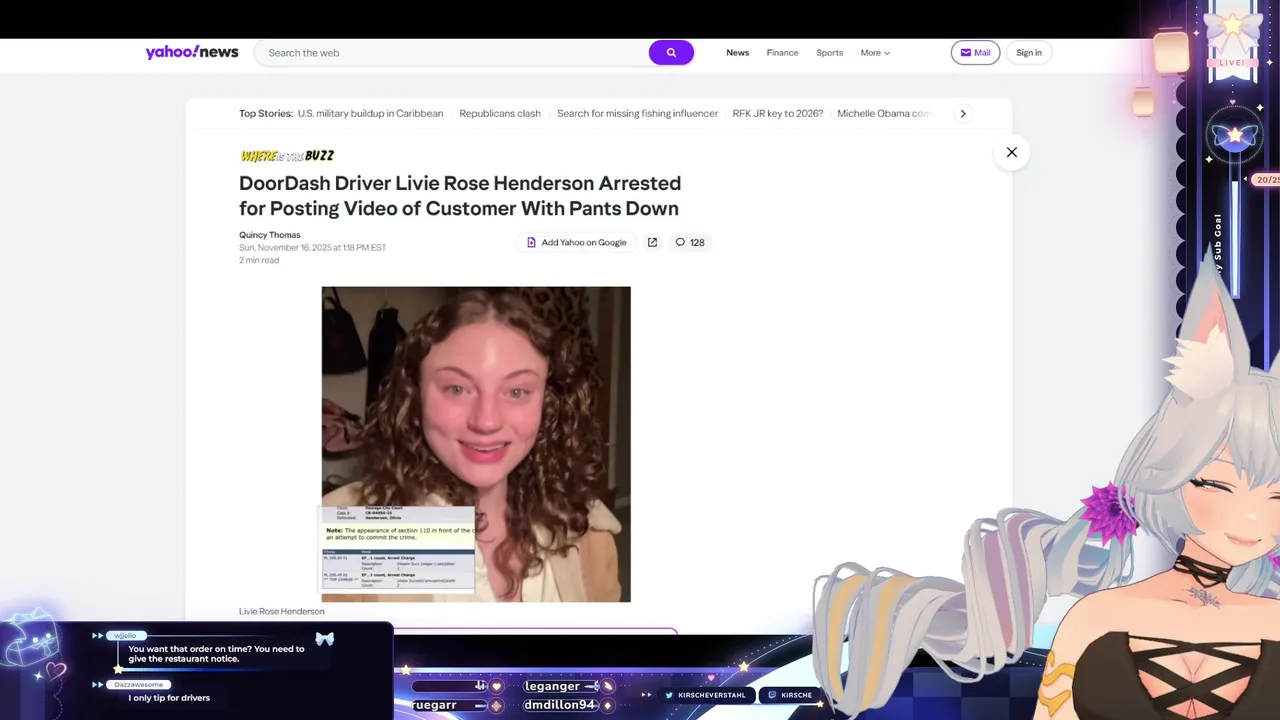This screenshot has width=1280, height=720.
Task: Open the Michelle Obama top story
Action: click(x=884, y=113)
